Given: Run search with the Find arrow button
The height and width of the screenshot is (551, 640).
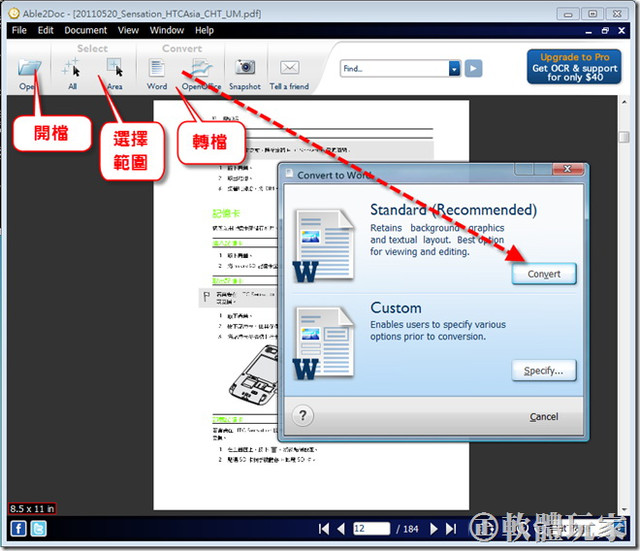Looking at the screenshot, I should [x=473, y=69].
